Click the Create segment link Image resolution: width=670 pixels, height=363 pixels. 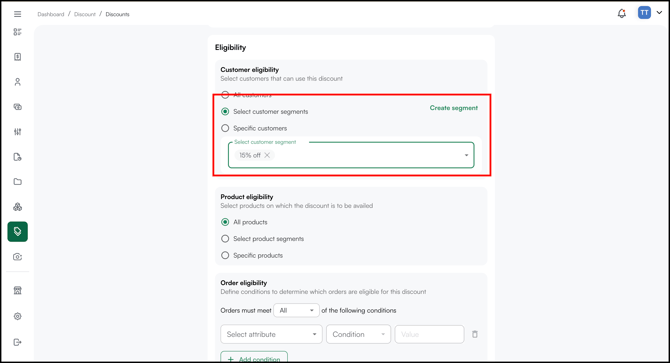click(454, 108)
